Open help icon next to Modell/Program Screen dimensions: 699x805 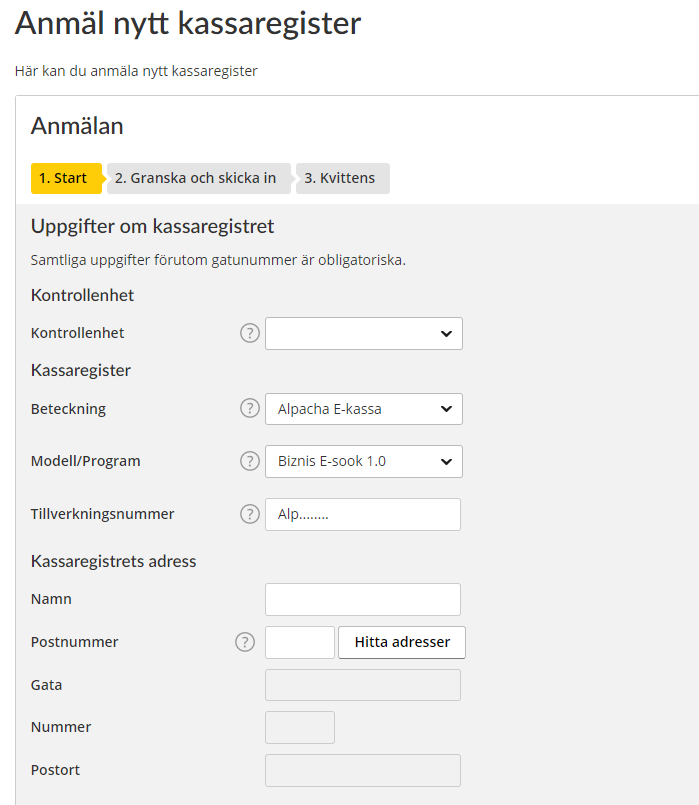click(250, 461)
